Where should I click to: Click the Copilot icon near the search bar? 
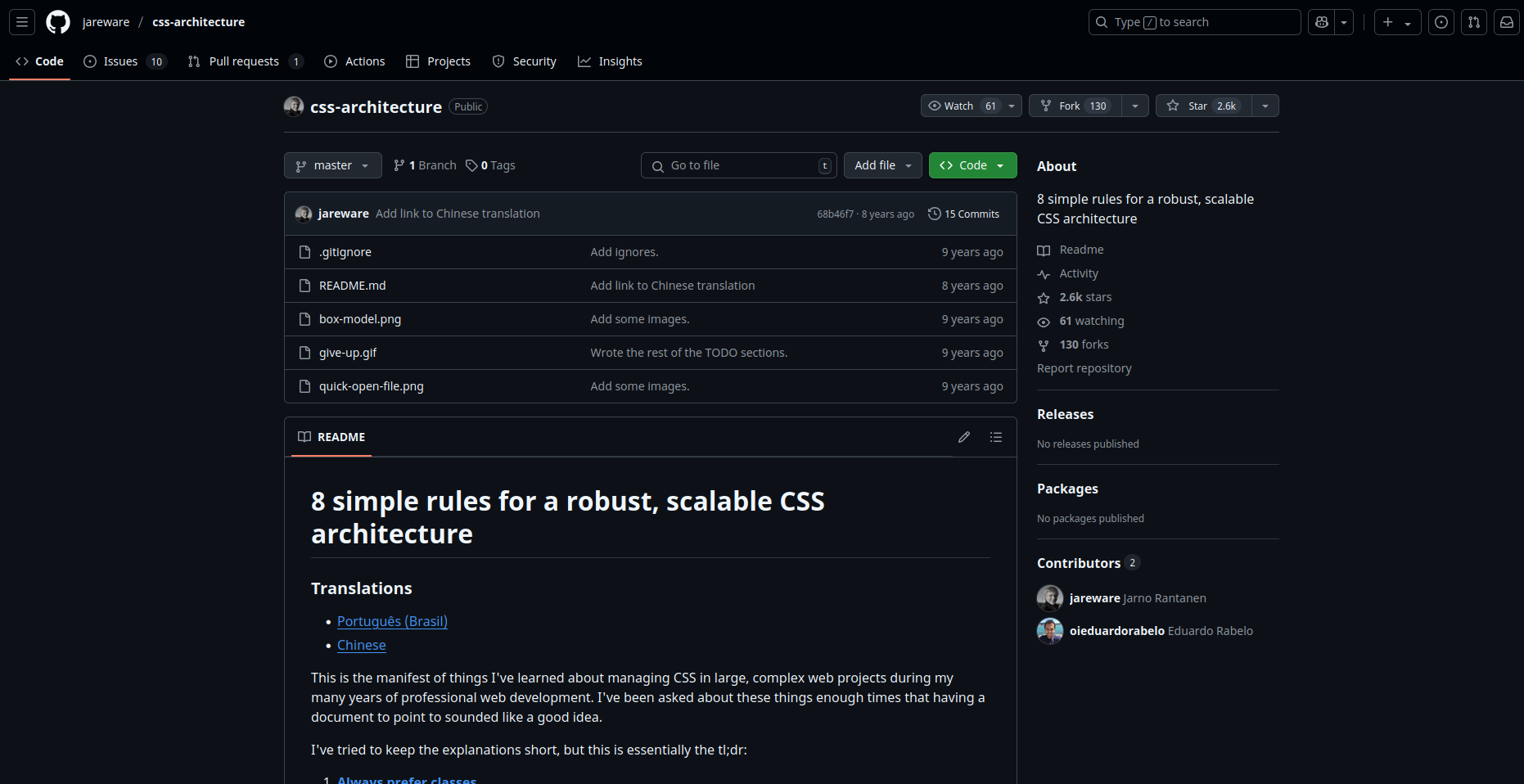[1320, 22]
